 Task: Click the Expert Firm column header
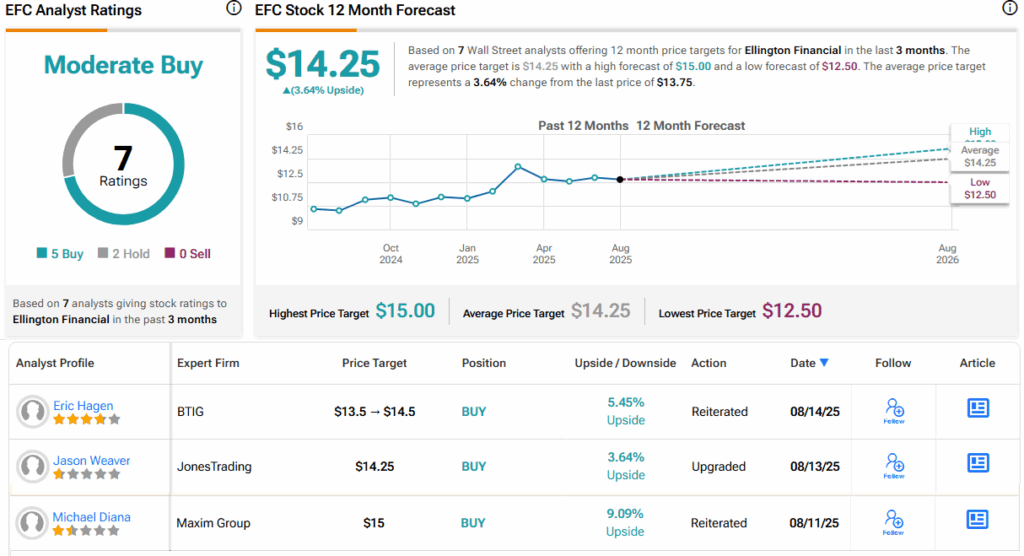pyautogui.click(x=208, y=363)
